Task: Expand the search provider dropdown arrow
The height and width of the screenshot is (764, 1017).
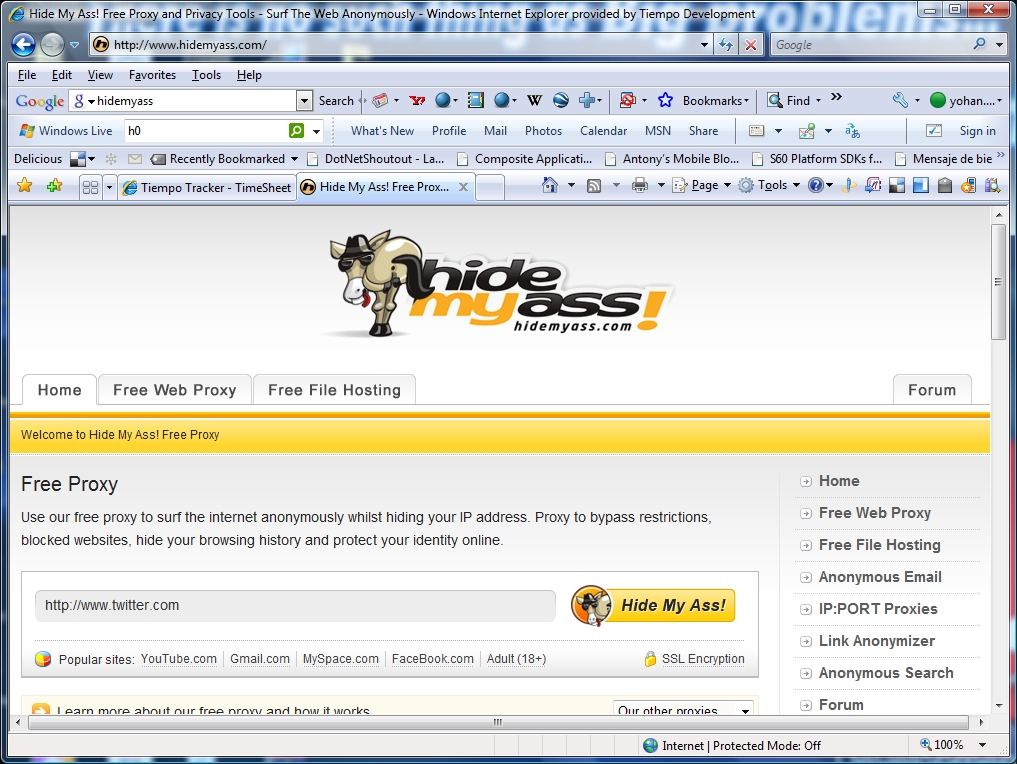Action: tap(999, 45)
